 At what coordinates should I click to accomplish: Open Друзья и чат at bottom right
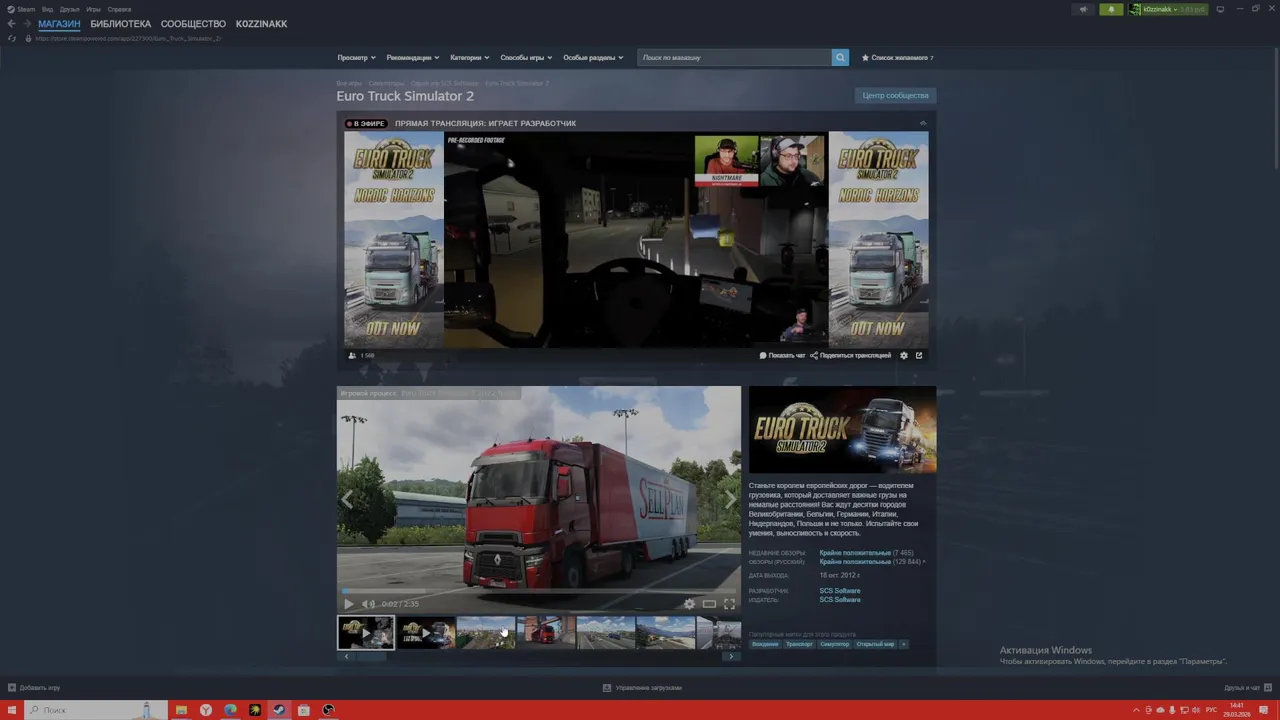point(1246,688)
